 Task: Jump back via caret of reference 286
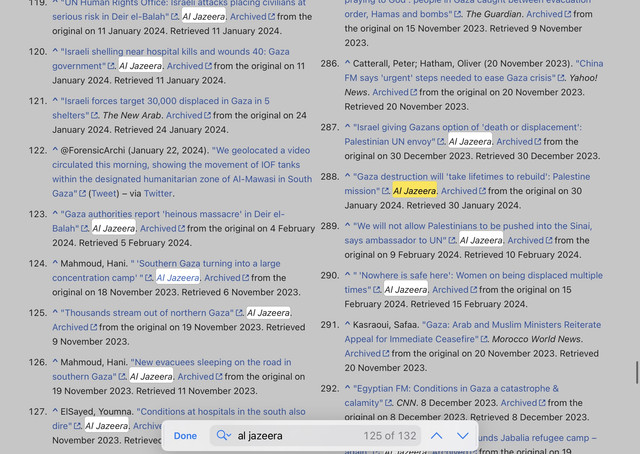[x=347, y=63]
